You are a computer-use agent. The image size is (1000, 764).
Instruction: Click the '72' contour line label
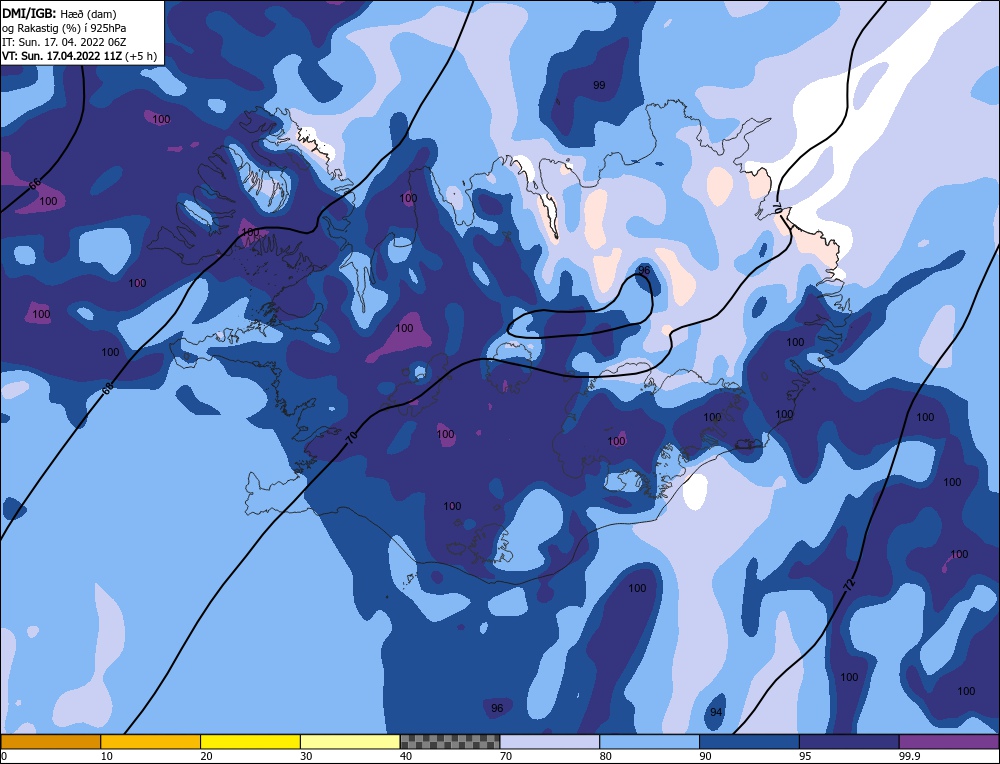[x=850, y=585]
